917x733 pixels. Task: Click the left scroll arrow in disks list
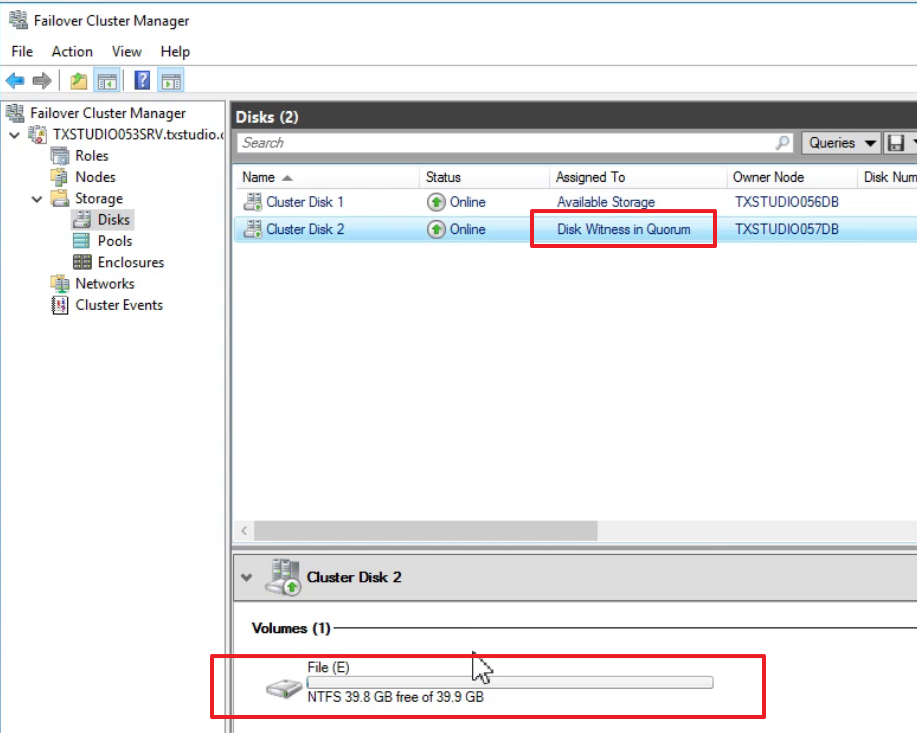click(244, 531)
